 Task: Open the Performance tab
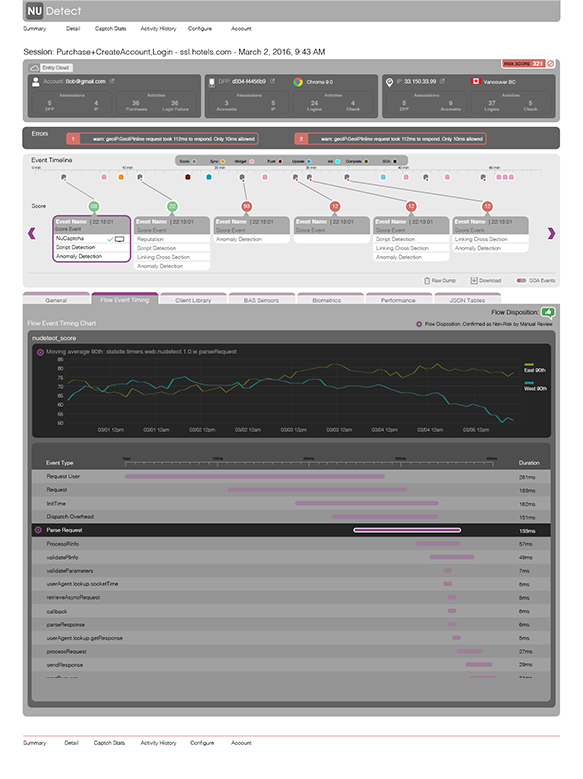398,298
